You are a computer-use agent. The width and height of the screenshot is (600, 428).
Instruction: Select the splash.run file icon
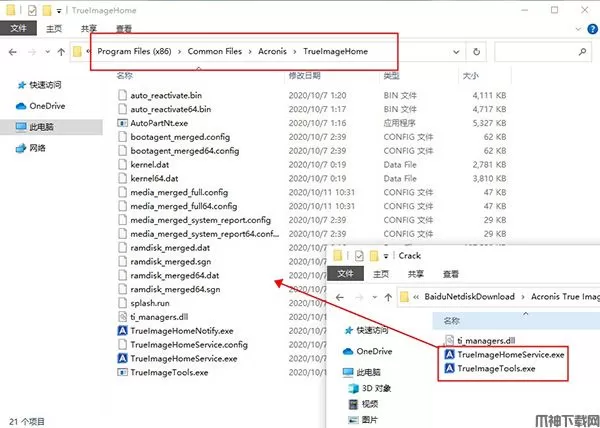coord(122,303)
